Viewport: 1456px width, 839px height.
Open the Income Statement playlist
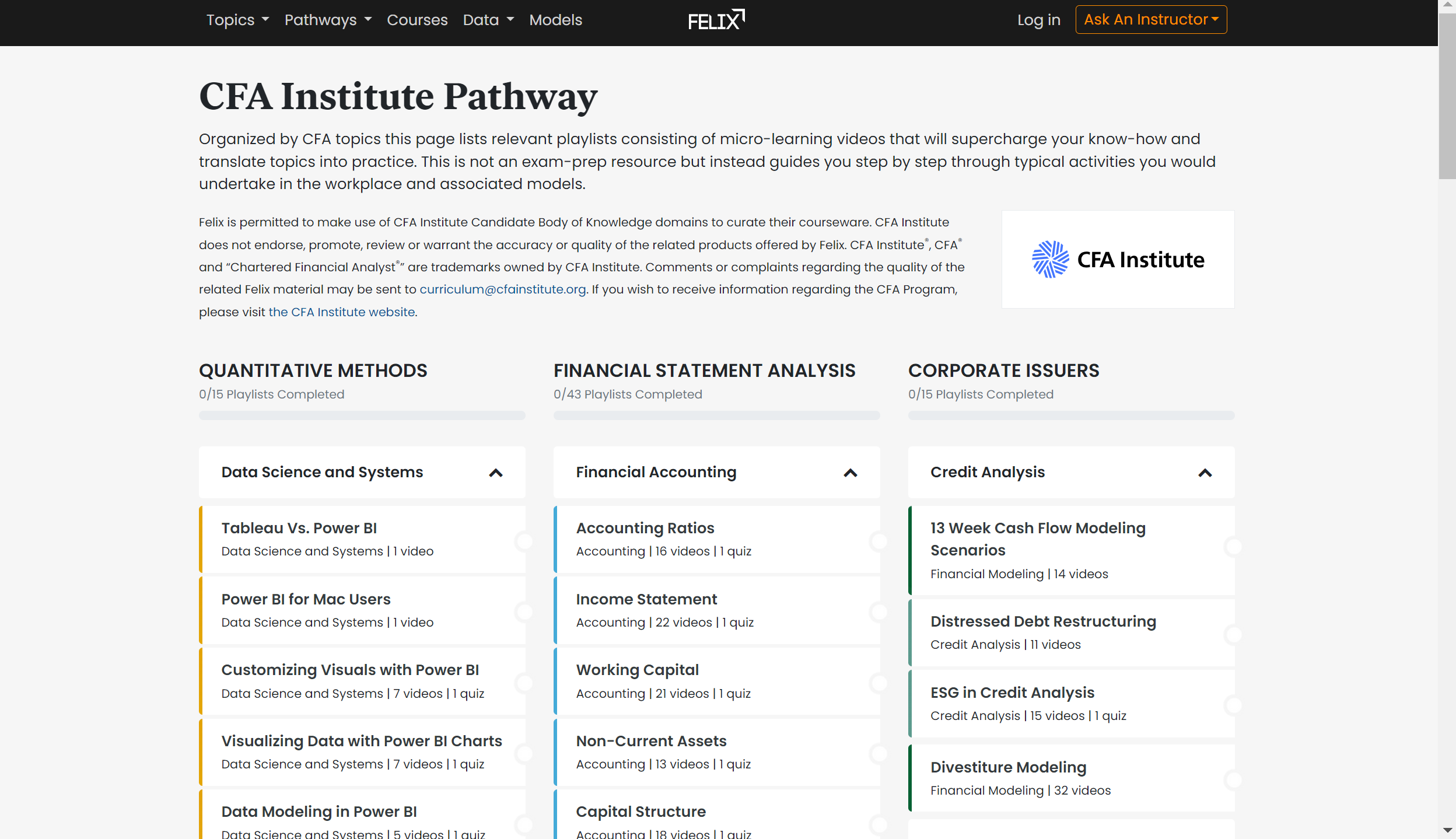tap(646, 599)
